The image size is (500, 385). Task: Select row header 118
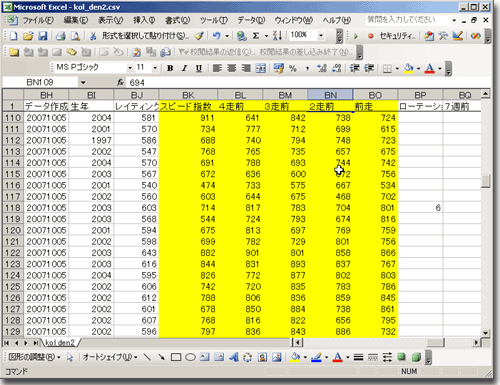[13, 208]
